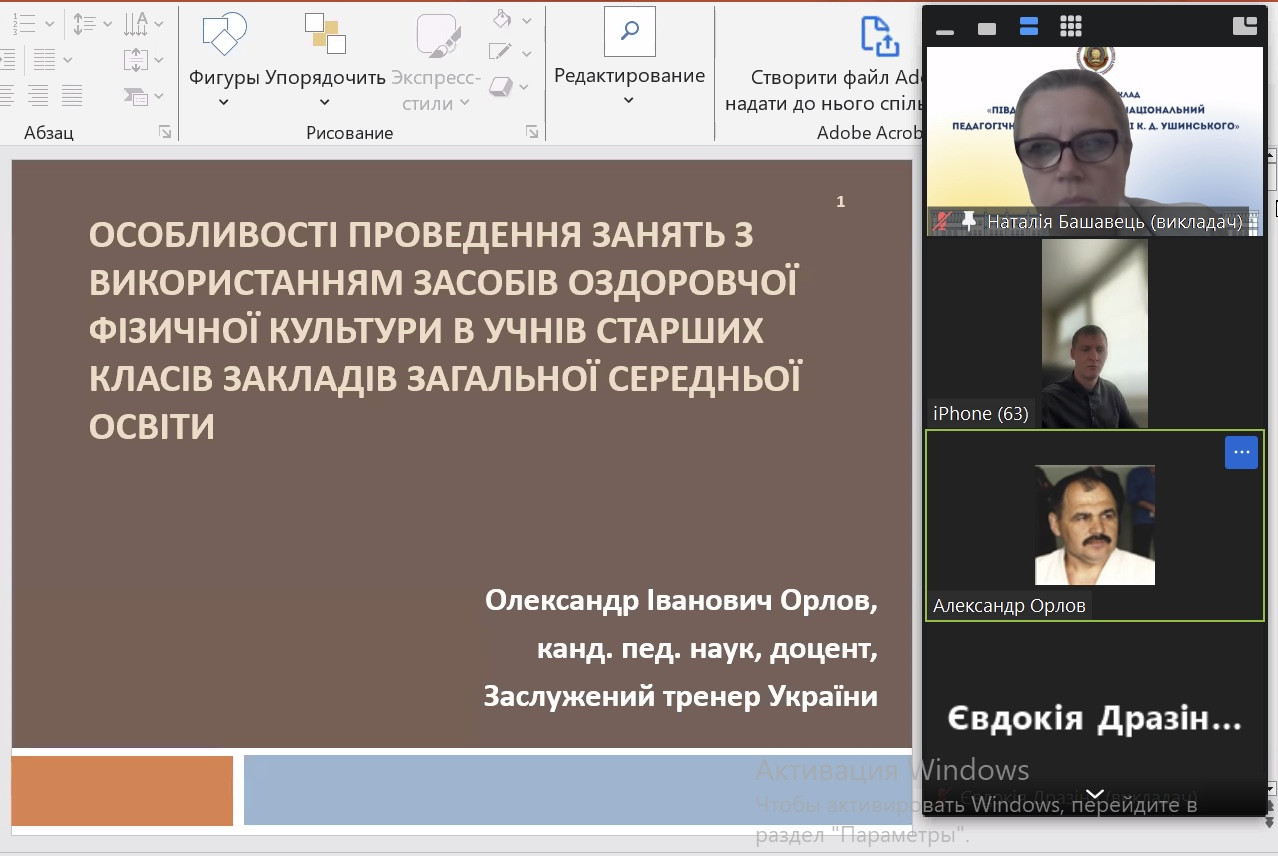Click the Абзац group label
Screen dimensions: 1278x856
(49, 132)
